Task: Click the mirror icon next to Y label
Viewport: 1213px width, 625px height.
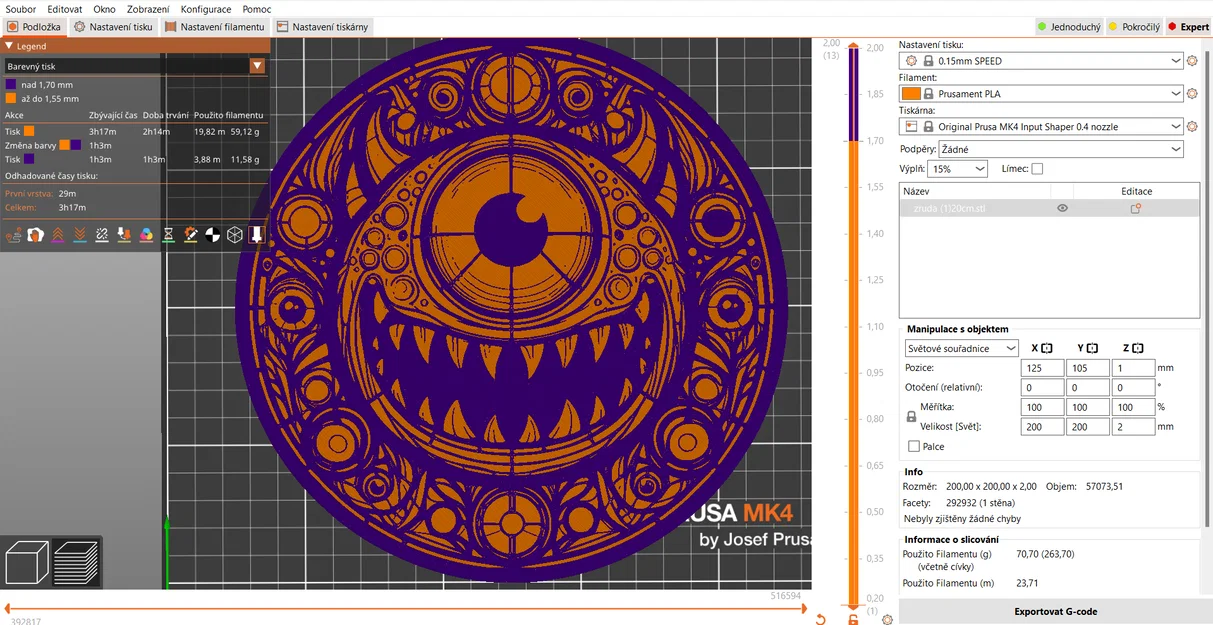Action: coord(1092,348)
